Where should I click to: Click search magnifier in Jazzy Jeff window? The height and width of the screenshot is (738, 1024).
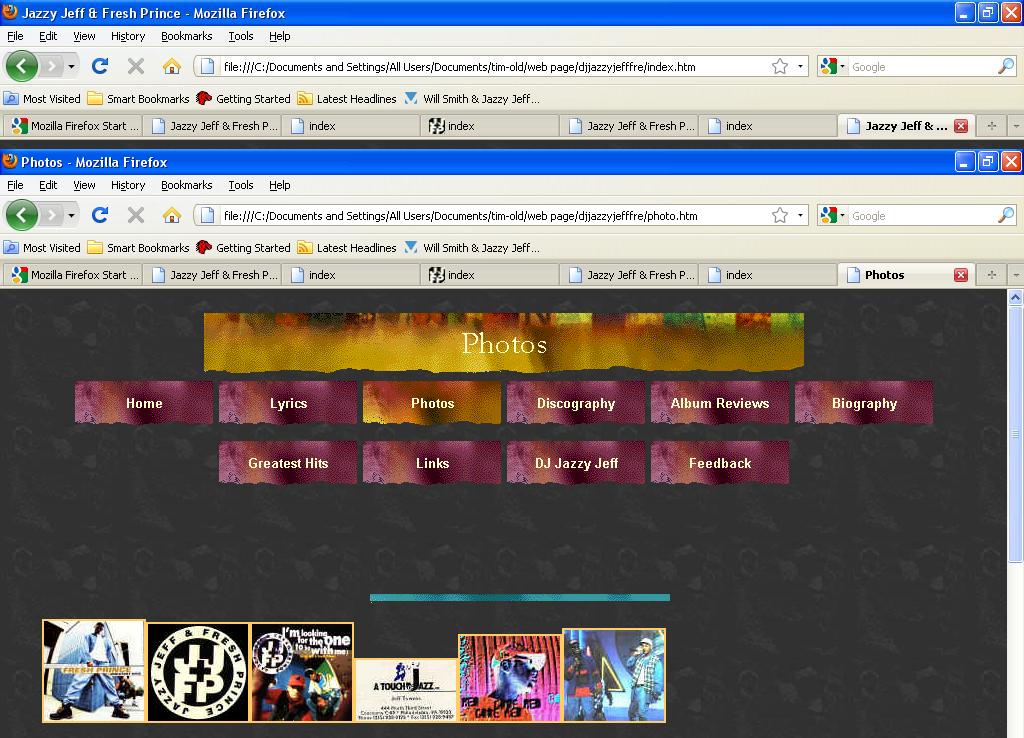[x=1006, y=66]
